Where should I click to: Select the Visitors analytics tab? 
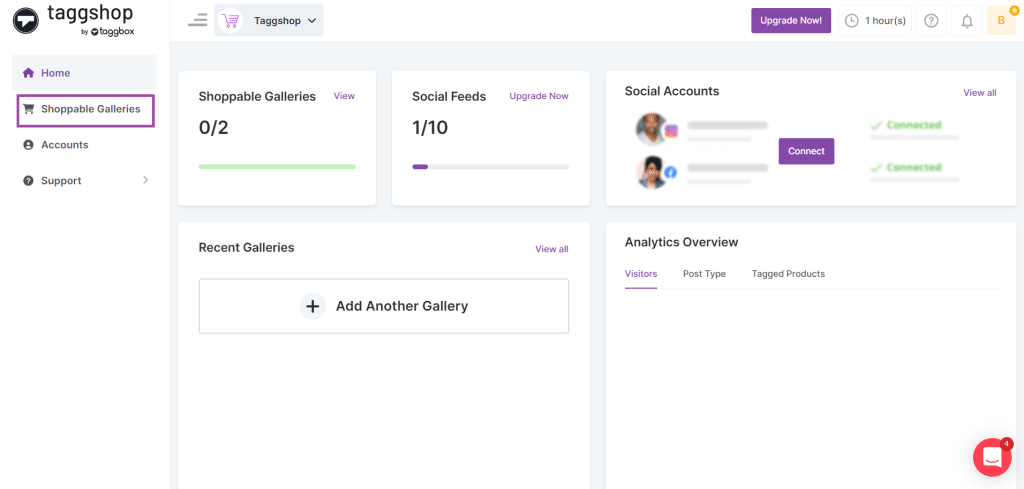pos(640,274)
